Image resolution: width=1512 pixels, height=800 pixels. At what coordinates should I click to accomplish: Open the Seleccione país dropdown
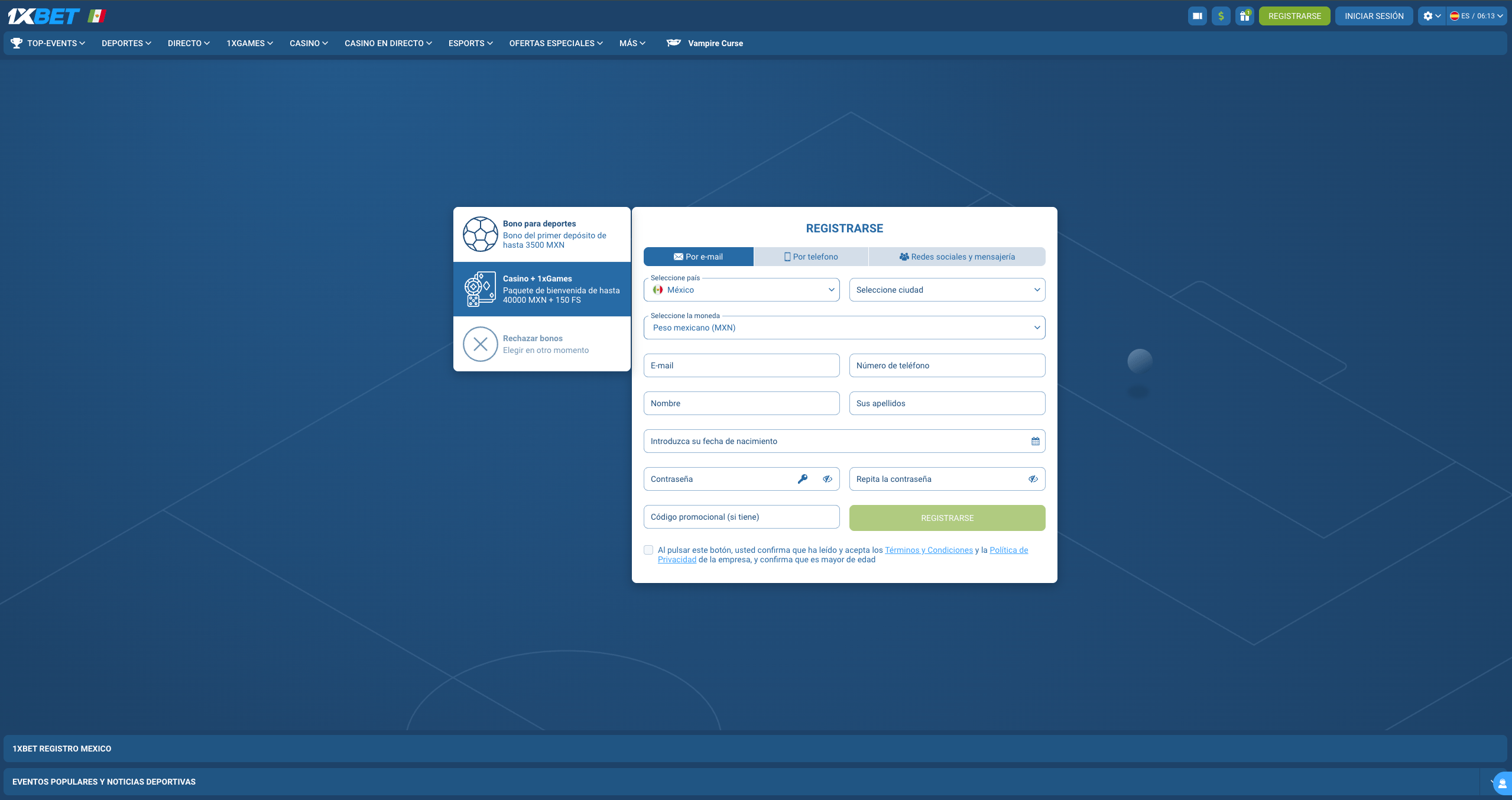click(741, 290)
